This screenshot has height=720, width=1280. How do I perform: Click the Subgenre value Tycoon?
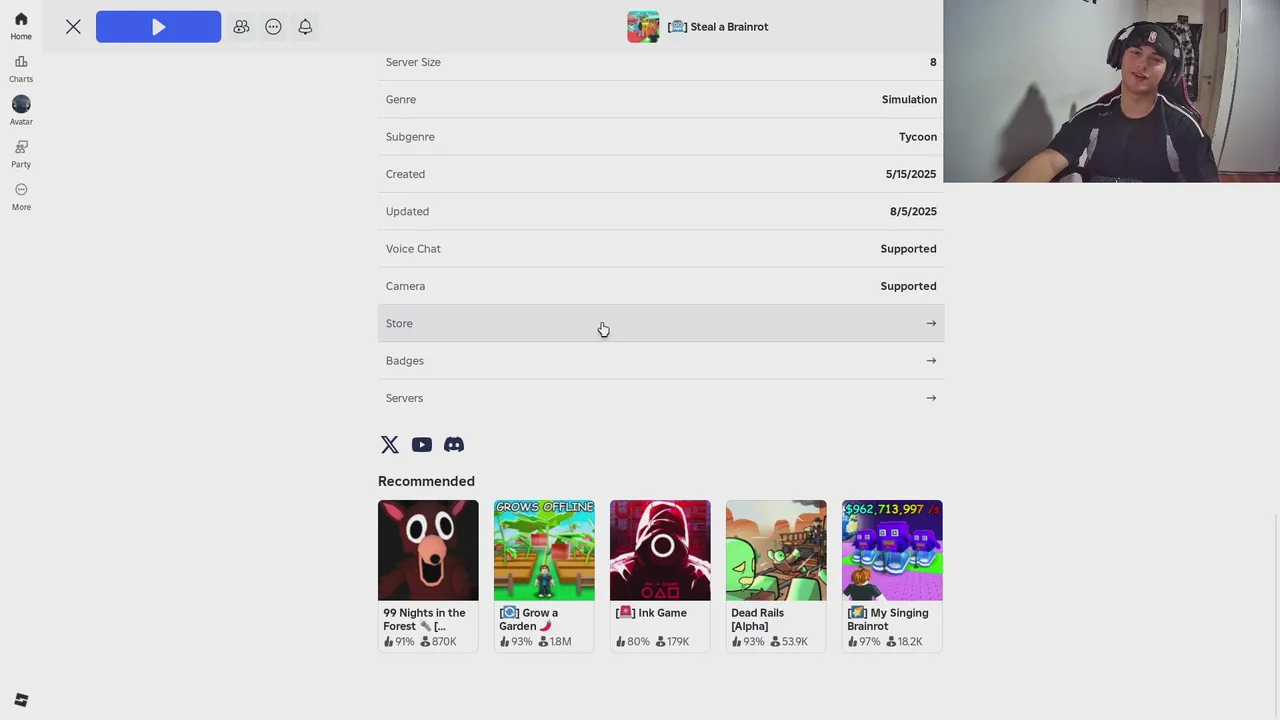(918, 137)
